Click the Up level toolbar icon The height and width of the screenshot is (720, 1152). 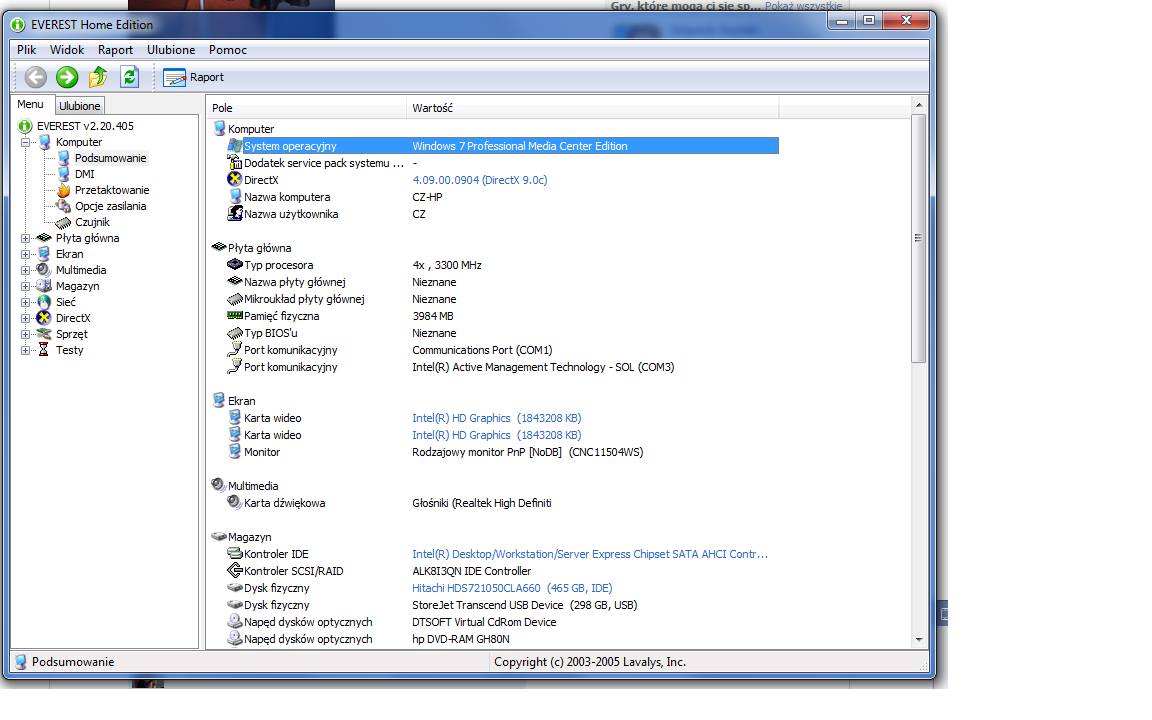coord(98,77)
